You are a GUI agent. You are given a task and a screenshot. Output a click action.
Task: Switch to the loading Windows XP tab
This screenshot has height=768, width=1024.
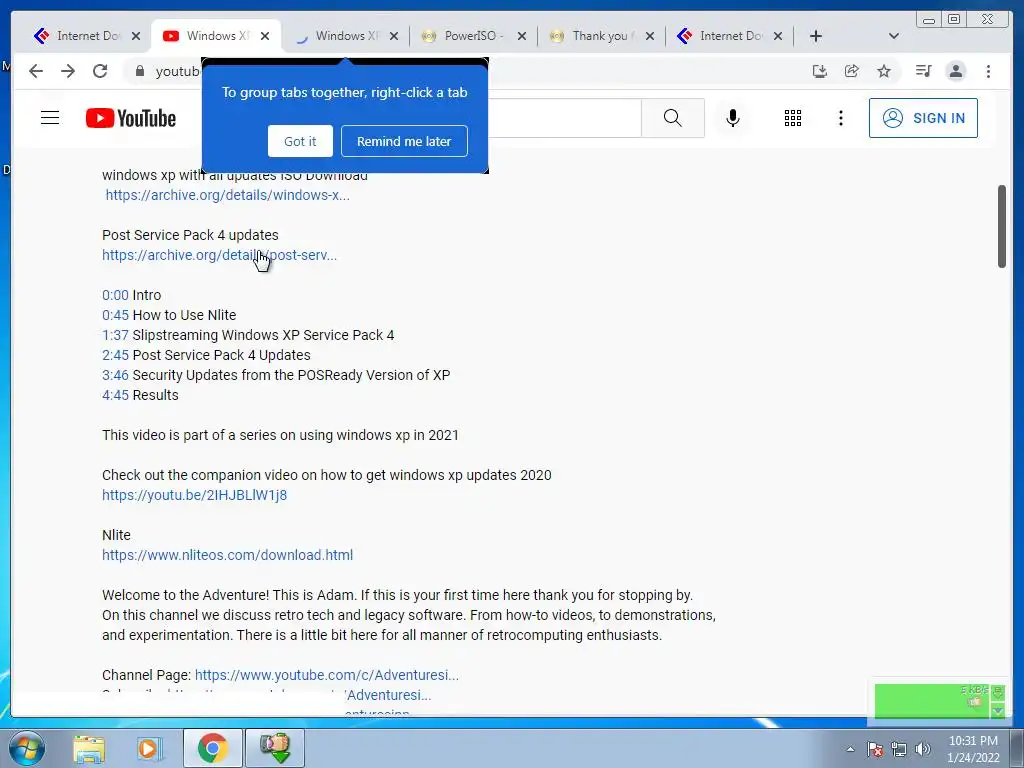pos(346,36)
